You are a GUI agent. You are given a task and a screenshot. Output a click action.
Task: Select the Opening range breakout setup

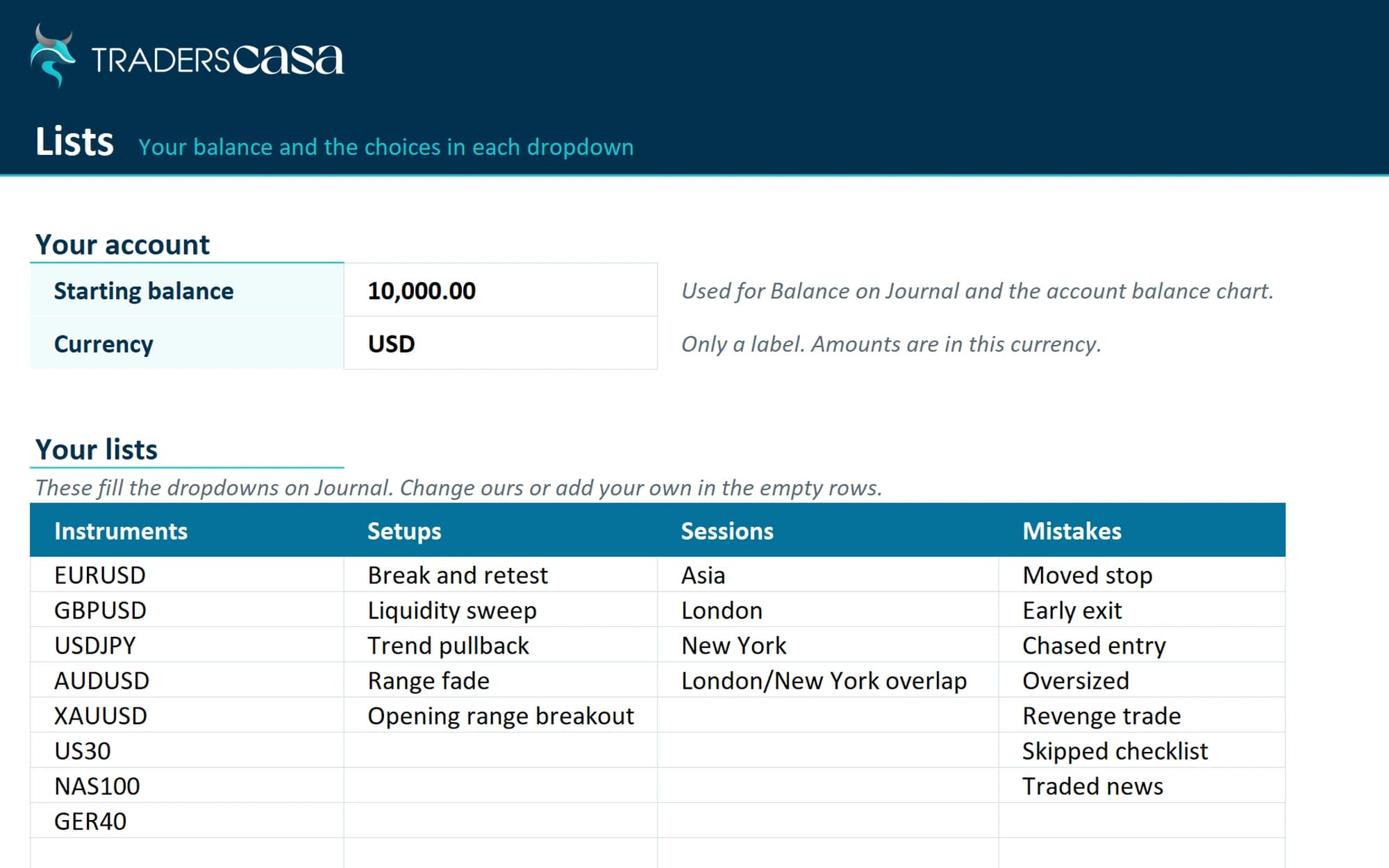pos(500,715)
